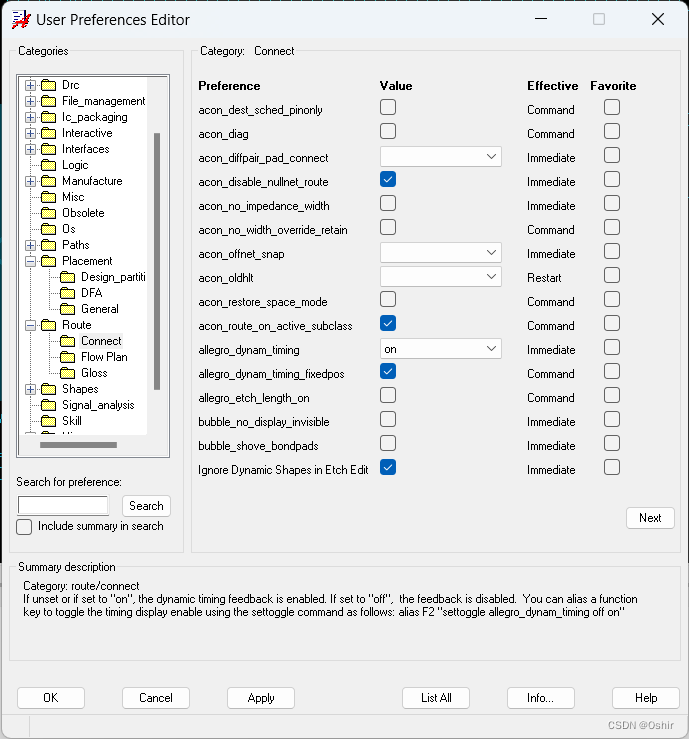This screenshot has width=689, height=739.
Task: Click the Search for preference text field
Action: pos(63,506)
